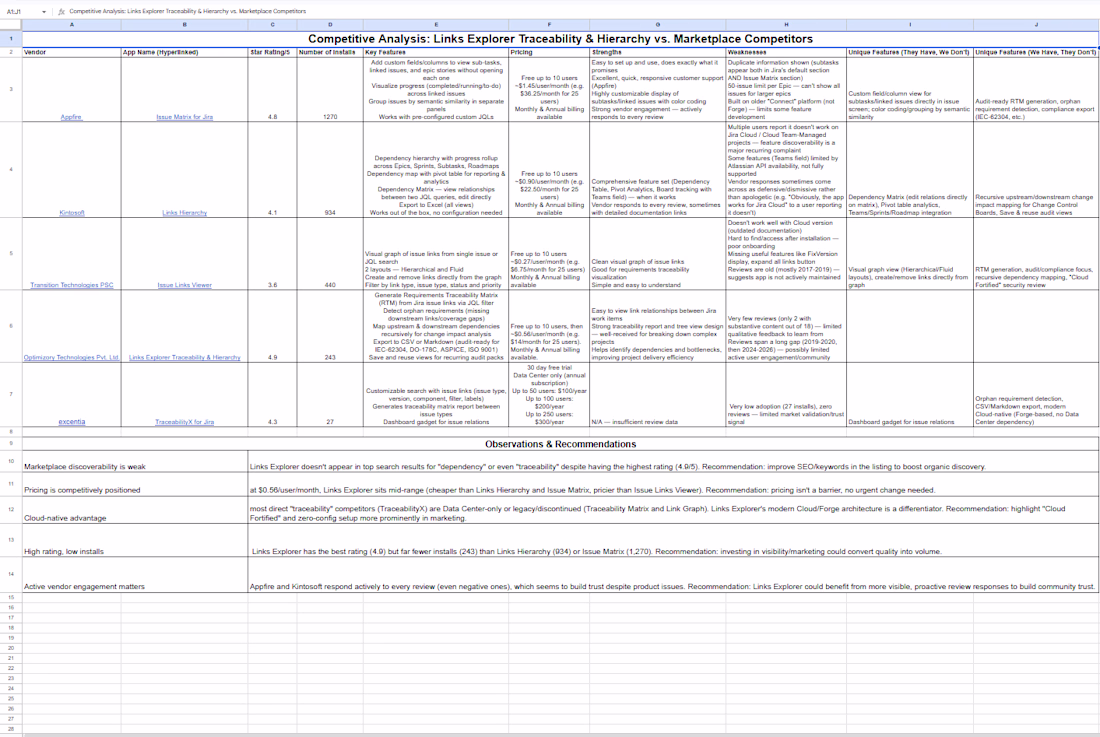Click the High rating, low installs cell
This screenshot has width=1100, height=737.
point(135,540)
